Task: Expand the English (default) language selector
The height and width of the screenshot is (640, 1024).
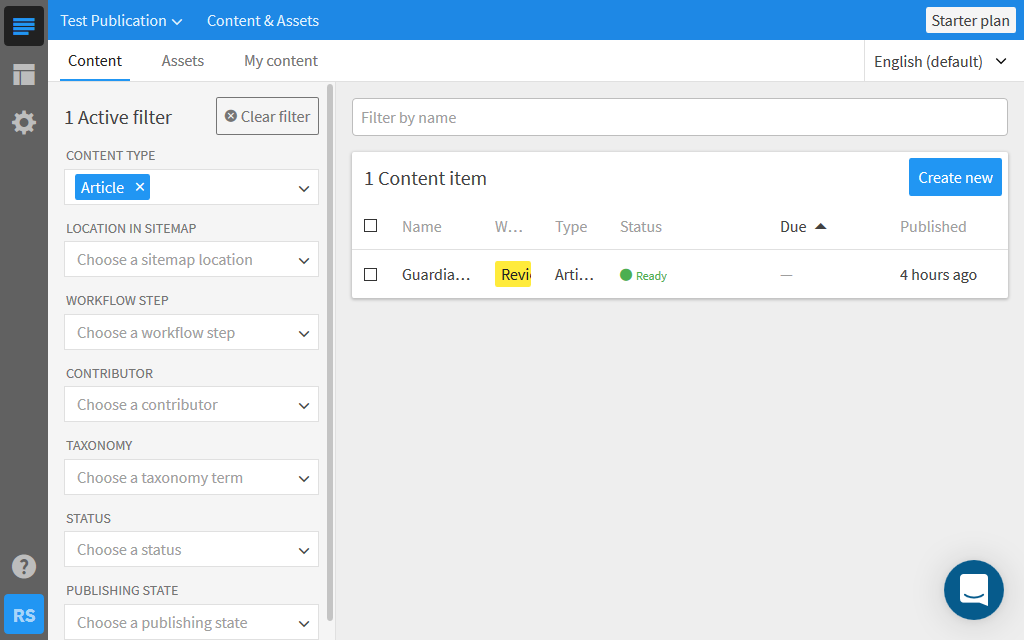Action: pyautogui.click(x=940, y=62)
